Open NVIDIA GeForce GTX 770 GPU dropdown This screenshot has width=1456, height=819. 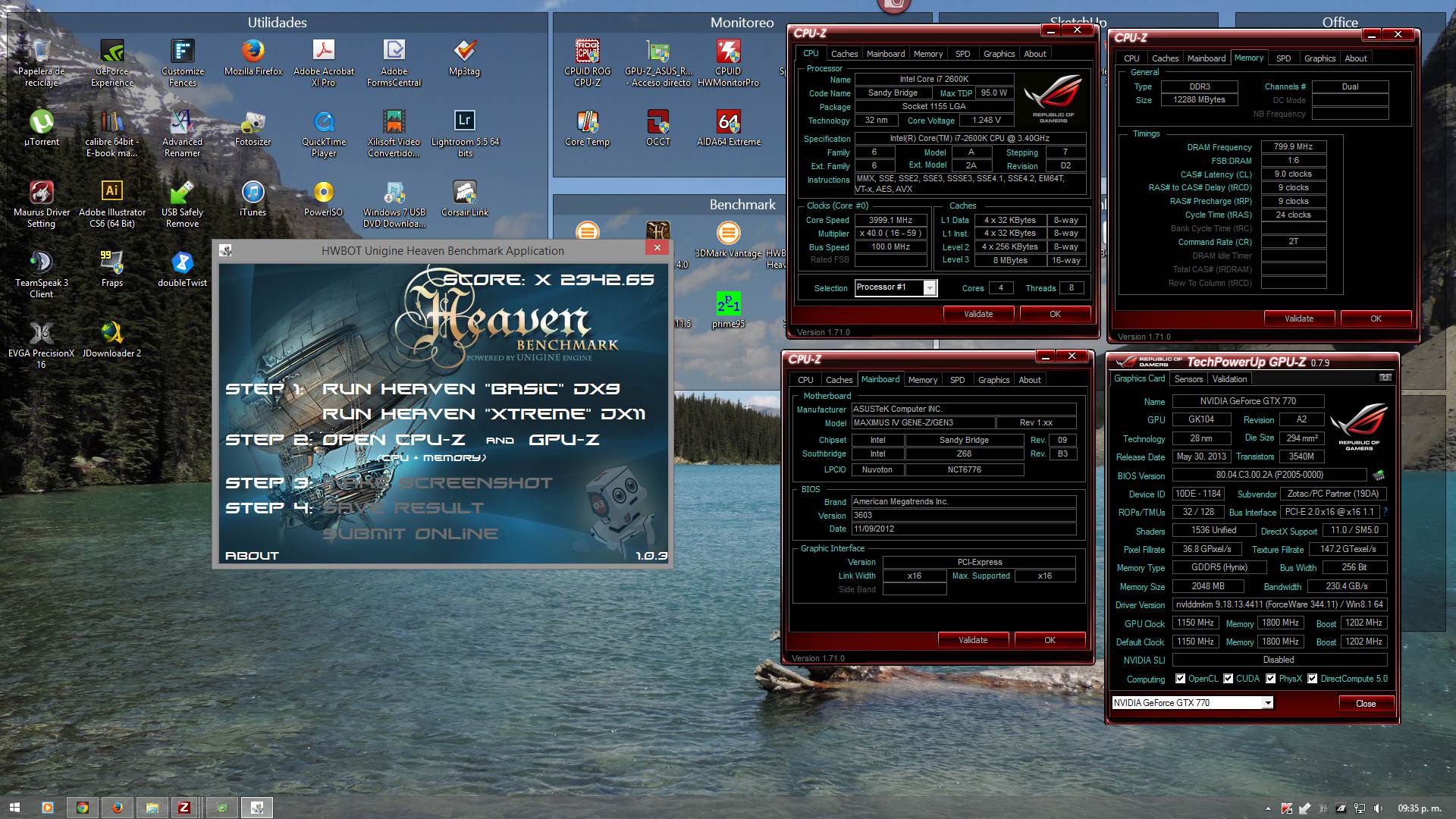pyautogui.click(x=1267, y=703)
